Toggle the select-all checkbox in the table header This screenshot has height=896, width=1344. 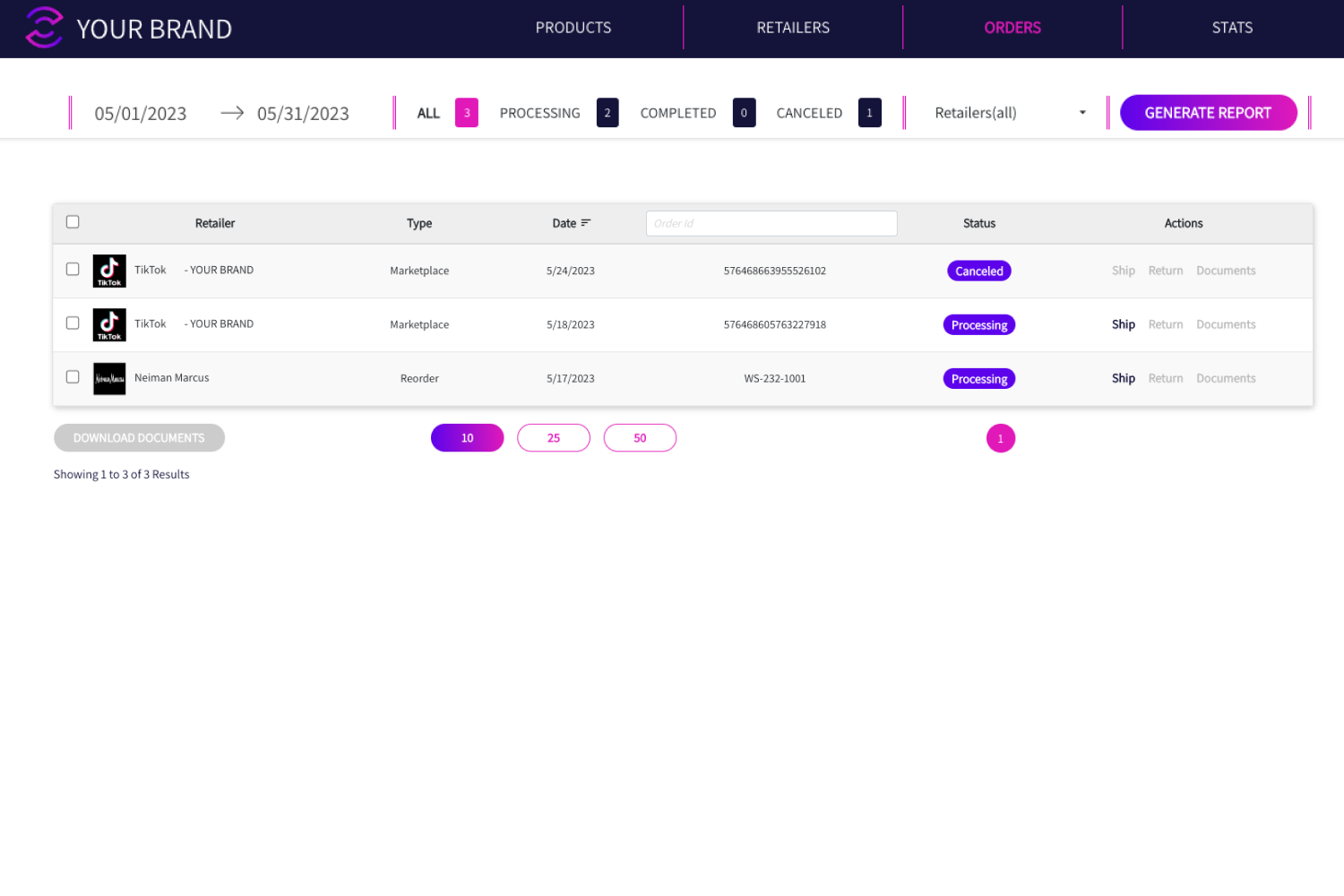point(73,222)
